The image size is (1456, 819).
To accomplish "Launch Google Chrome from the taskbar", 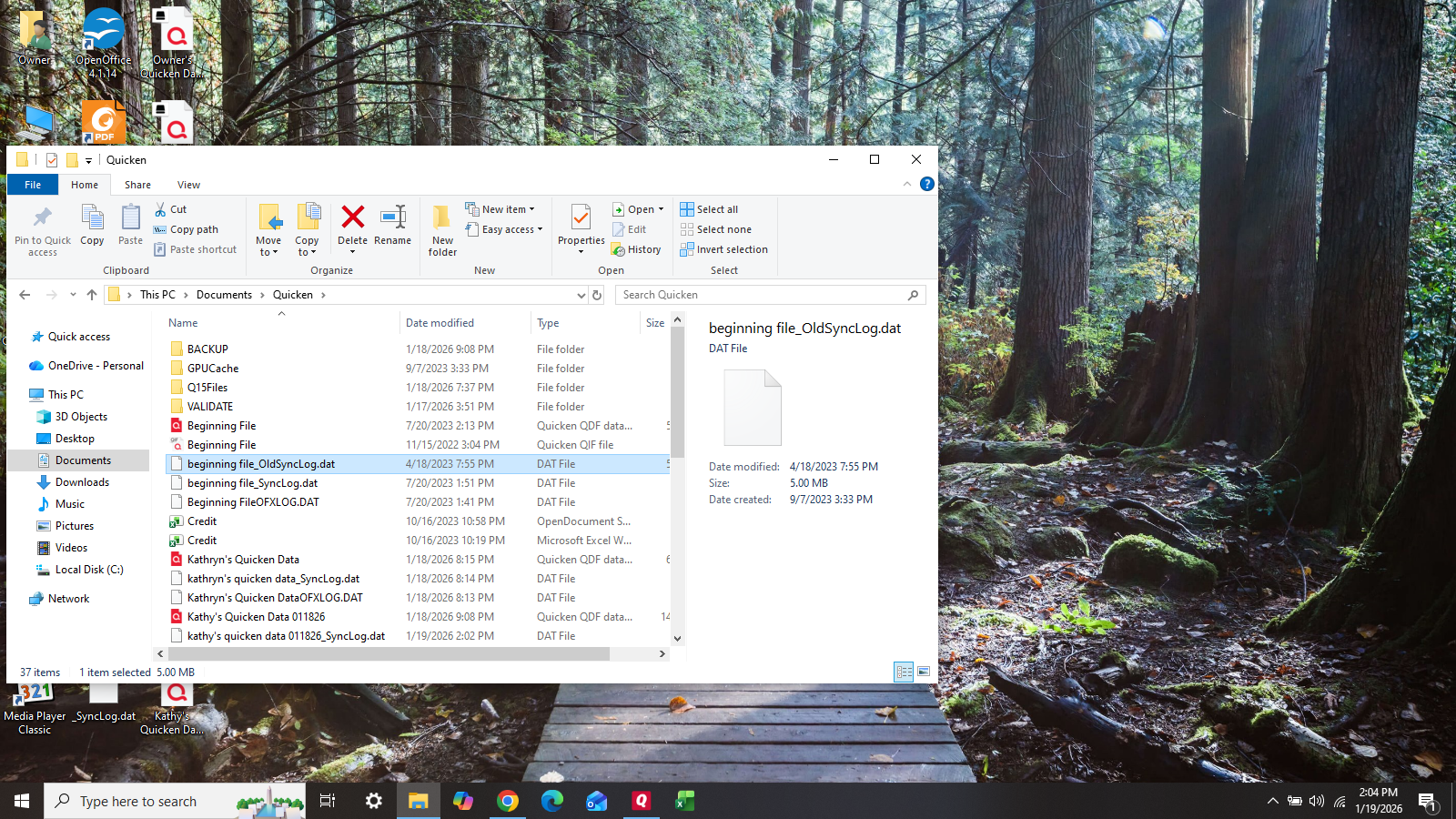I will point(508,801).
